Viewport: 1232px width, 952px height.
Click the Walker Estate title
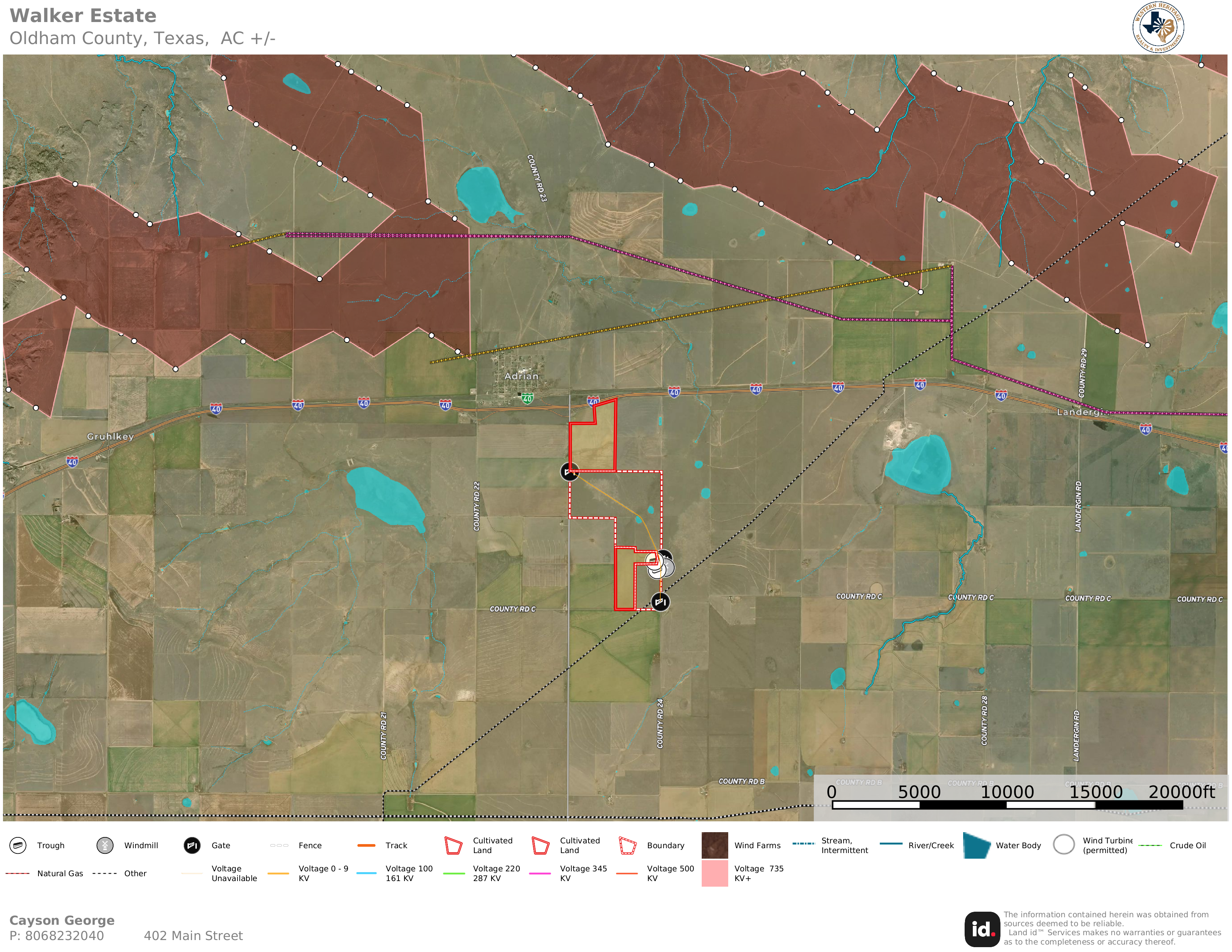point(83,16)
